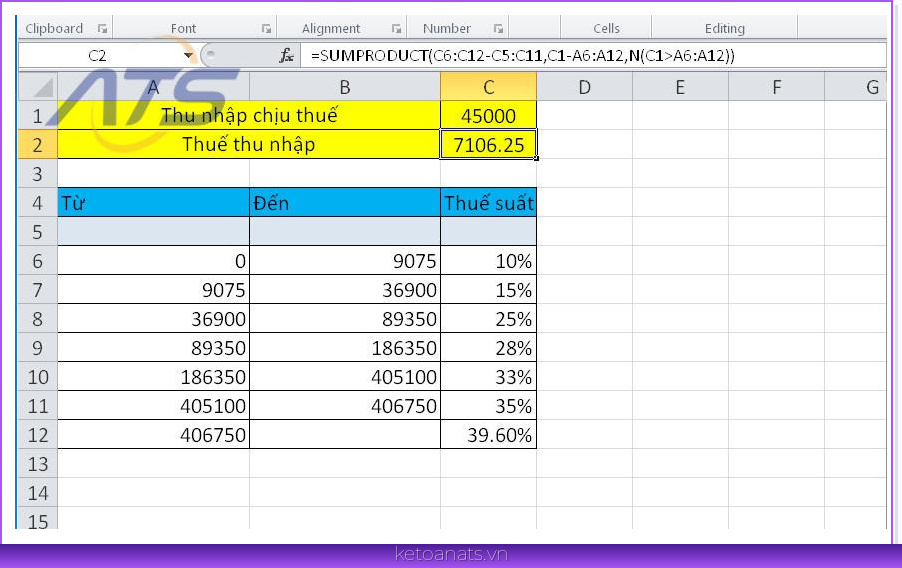Select column A header
902x568 pixels.
tap(154, 87)
